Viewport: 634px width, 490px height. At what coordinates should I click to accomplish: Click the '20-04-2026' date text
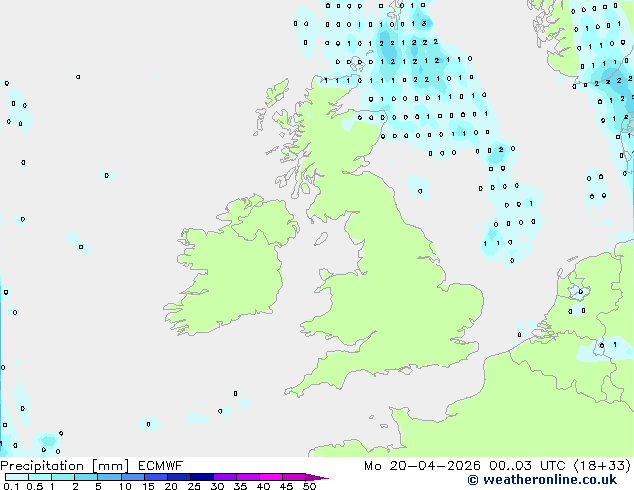tap(435, 466)
